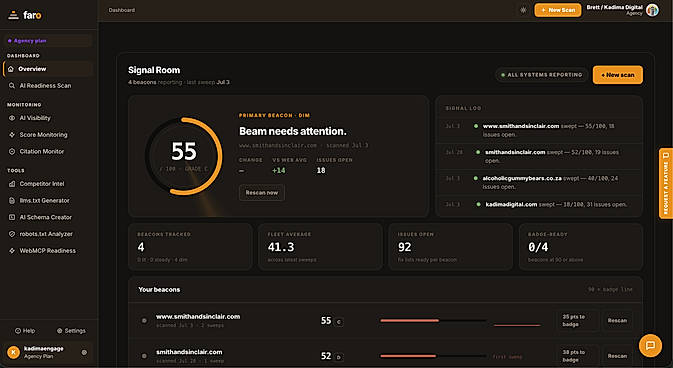Image resolution: width=673 pixels, height=368 pixels.
Task: Click the user profile avatar photo
Action: tap(652, 10)
